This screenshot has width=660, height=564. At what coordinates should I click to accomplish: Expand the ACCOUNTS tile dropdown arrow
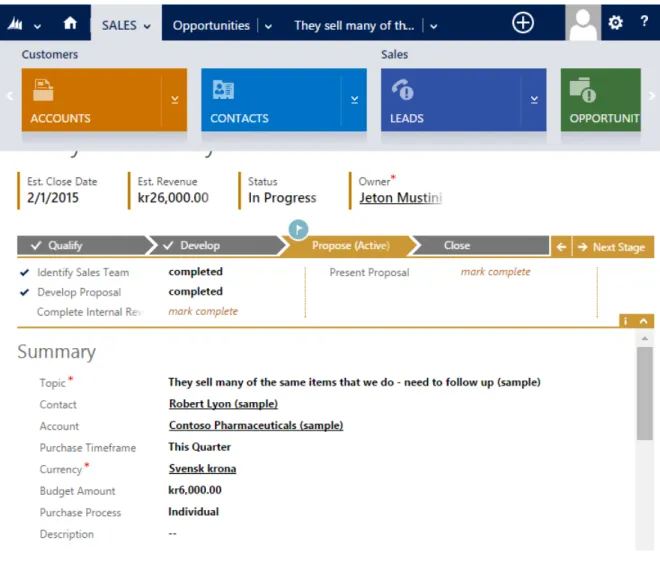175,100
